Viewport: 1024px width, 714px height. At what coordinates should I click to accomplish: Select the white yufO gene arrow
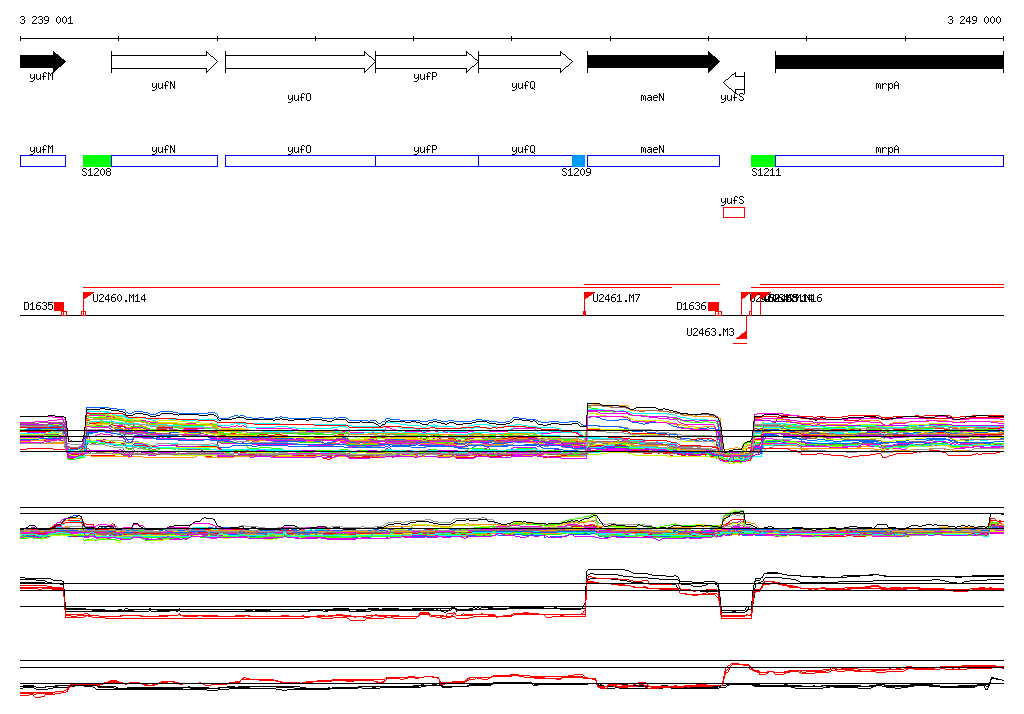(300, 62)
